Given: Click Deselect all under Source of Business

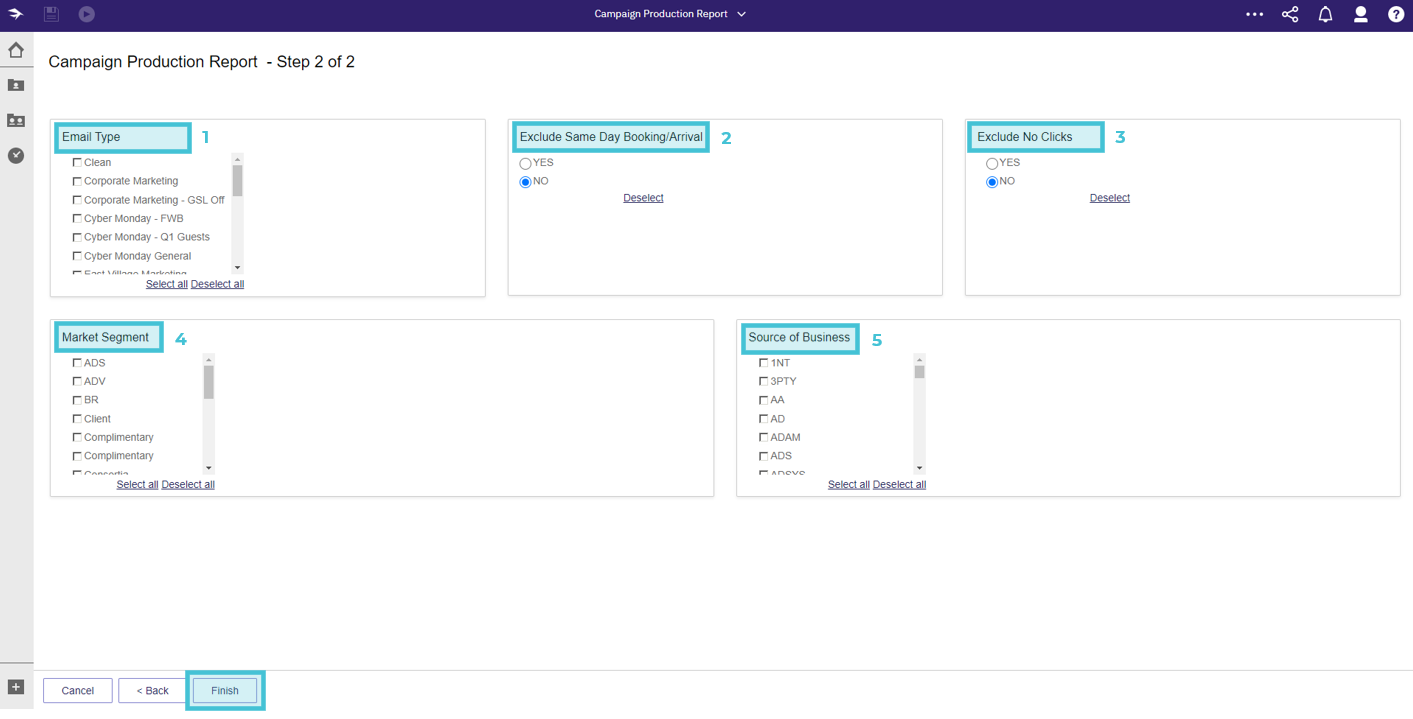Looking at the screenshot, I should click(x=899, y=484).
